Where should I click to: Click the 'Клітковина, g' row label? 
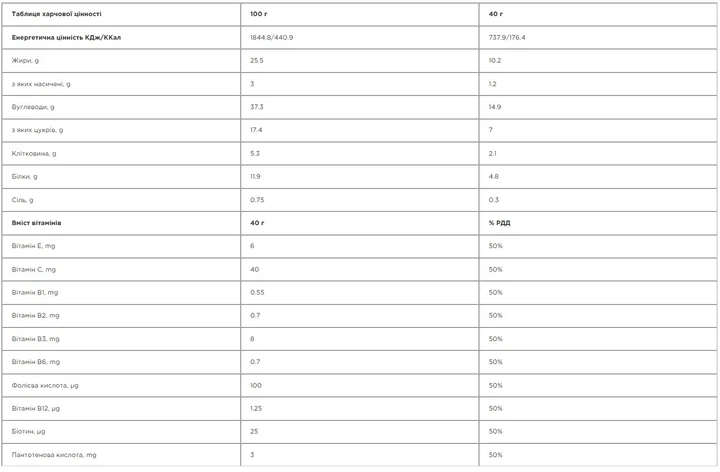pyautogui.click(x=34, y=153)
